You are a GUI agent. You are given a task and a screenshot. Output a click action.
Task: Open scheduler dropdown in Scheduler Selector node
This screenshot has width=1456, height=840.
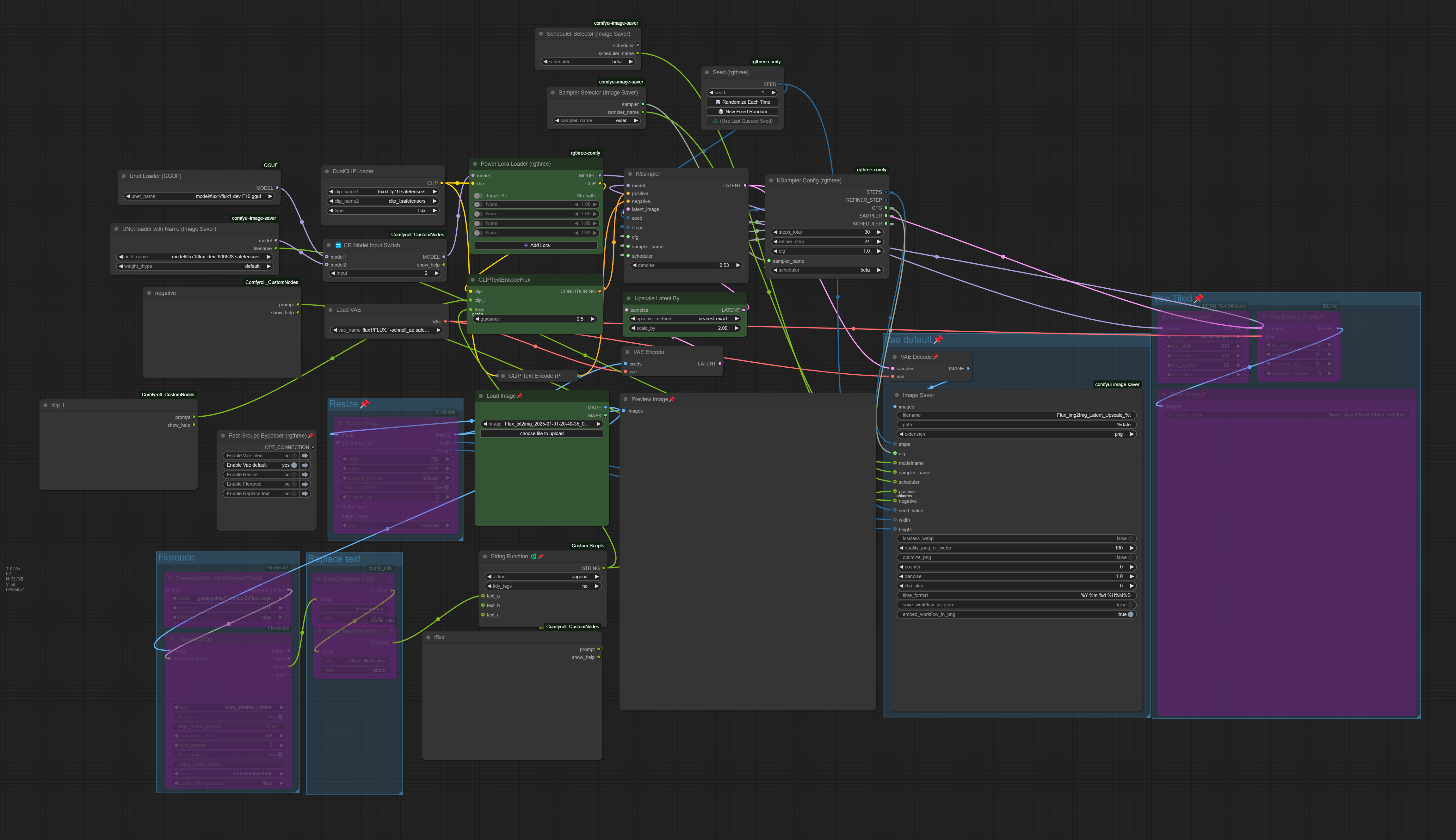[x=588, y=62]
